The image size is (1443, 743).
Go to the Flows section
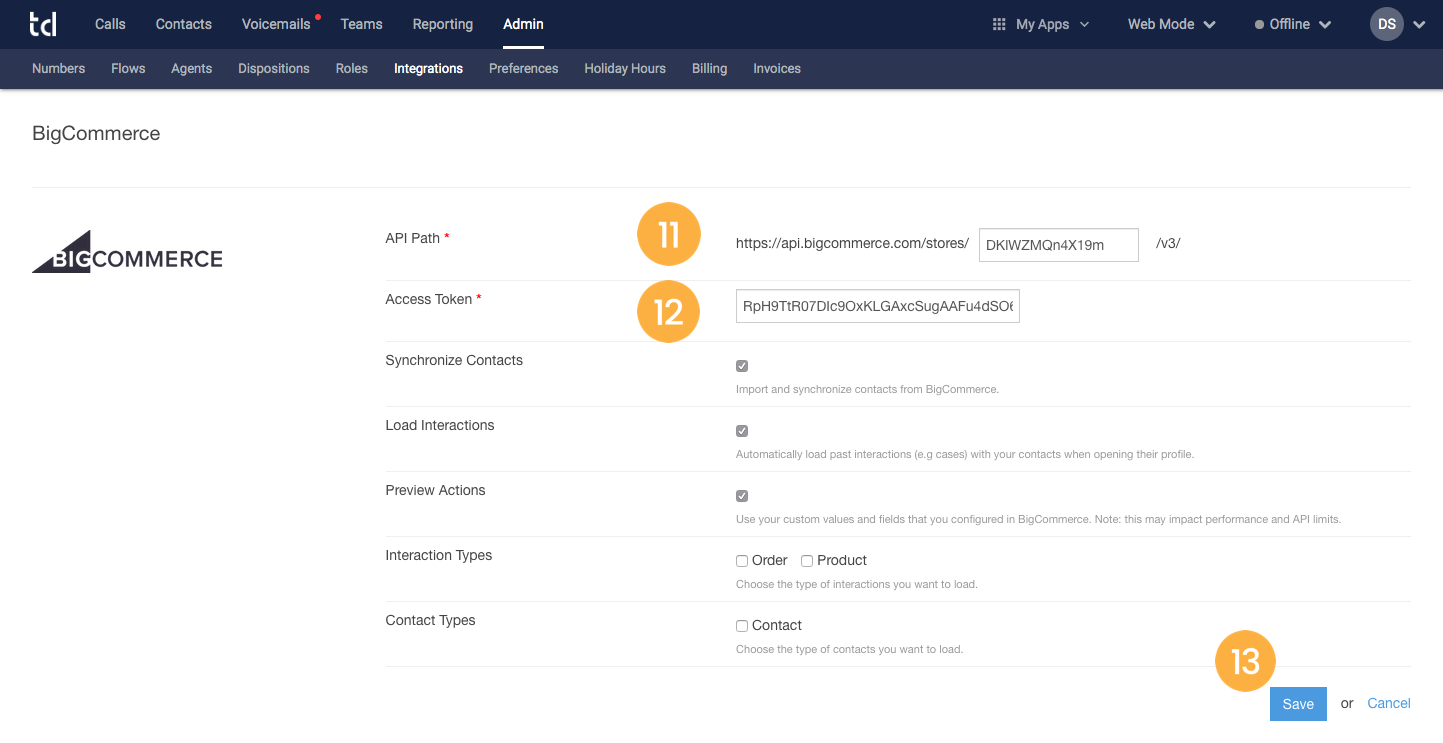point(128,69)
